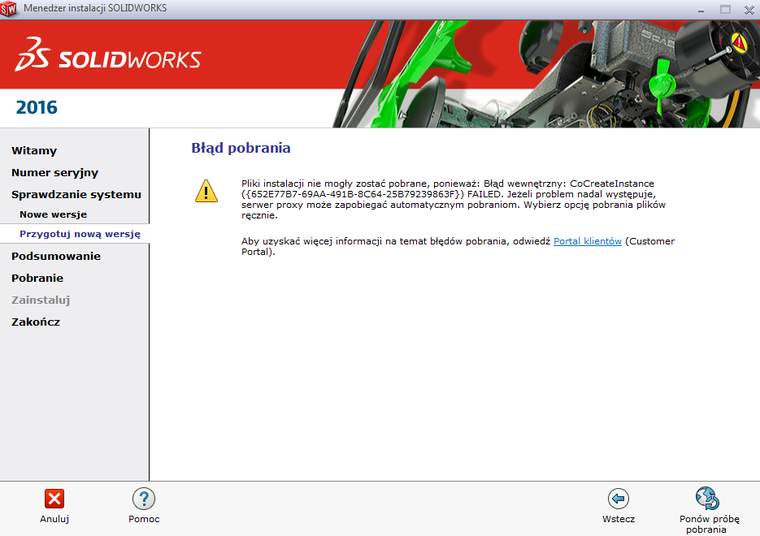The width and height of the screenshot is (760, 536).
Task: Select the Numer seryjny step
Action: pyautogui.click(x=55, y=173)
